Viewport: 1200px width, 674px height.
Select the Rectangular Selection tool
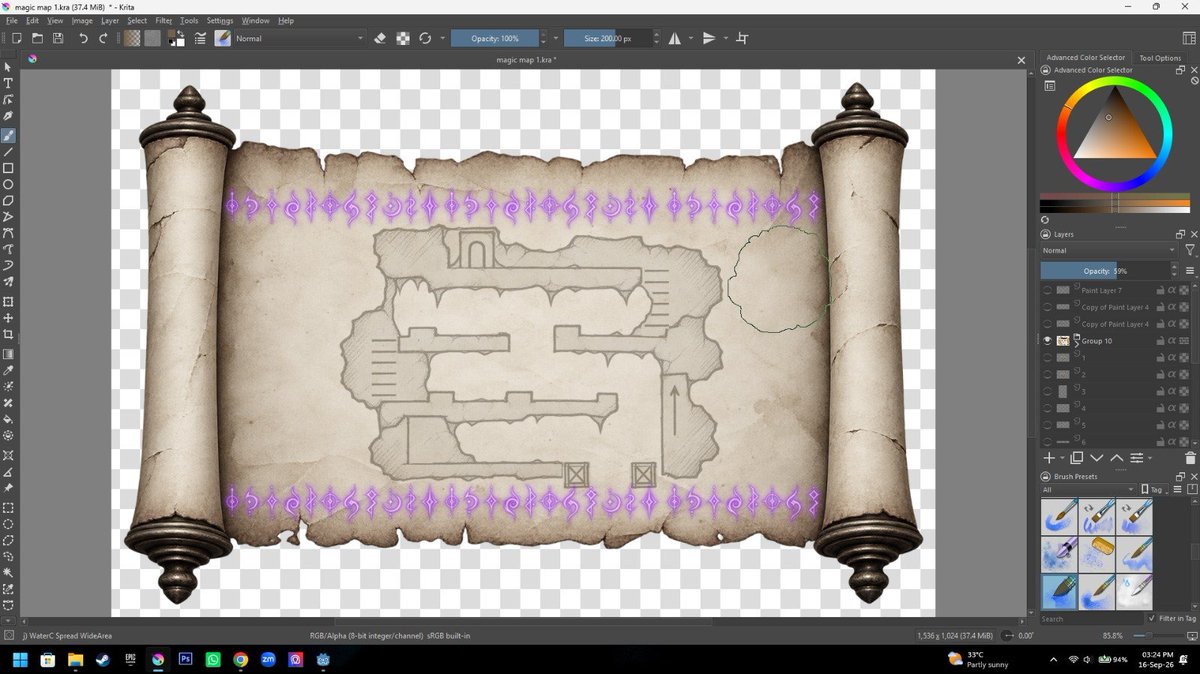pos(8,507)
